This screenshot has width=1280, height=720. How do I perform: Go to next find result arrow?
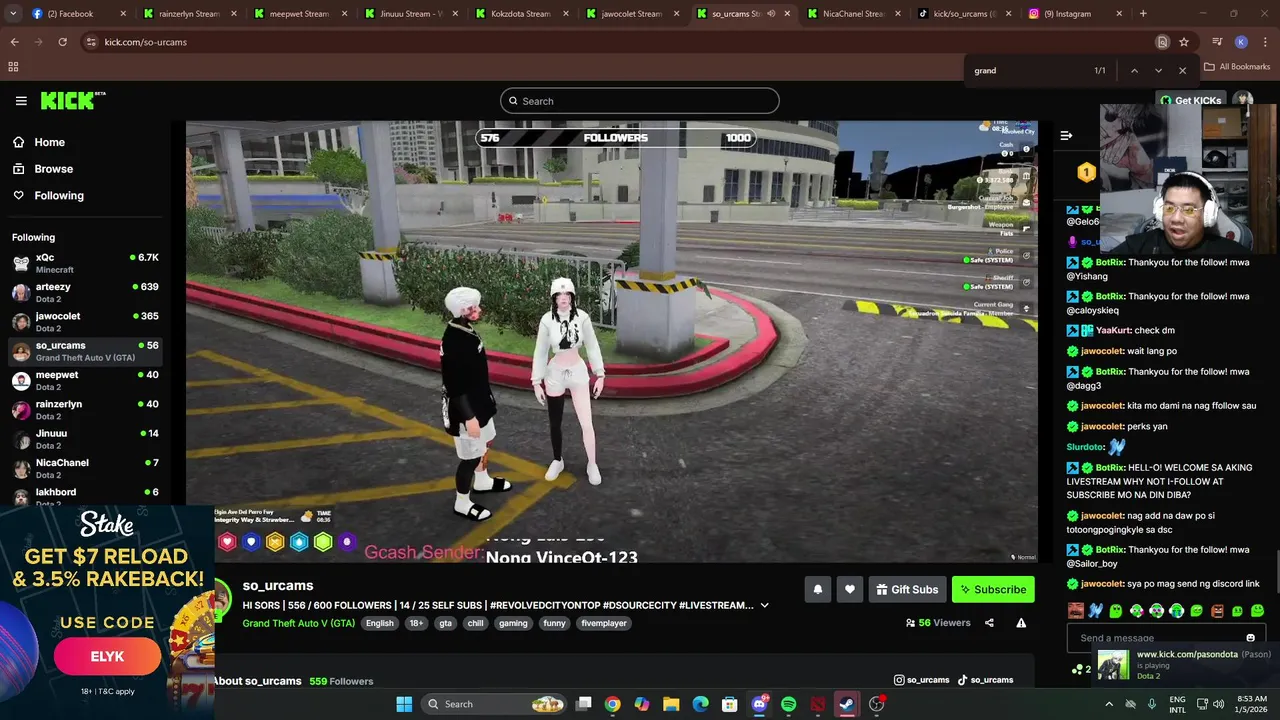point(1158,71)
